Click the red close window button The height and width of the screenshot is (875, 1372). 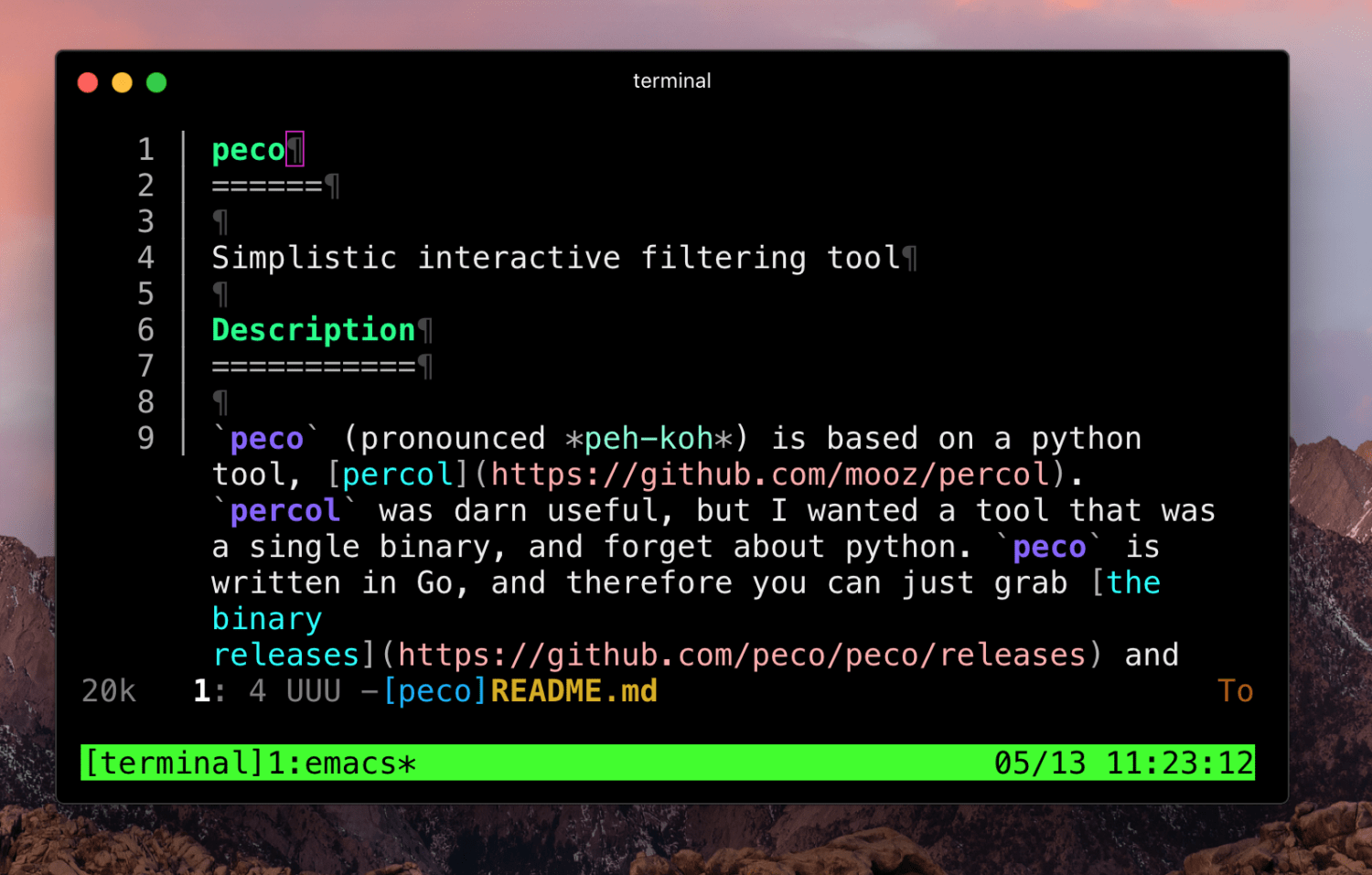point(88,83)
